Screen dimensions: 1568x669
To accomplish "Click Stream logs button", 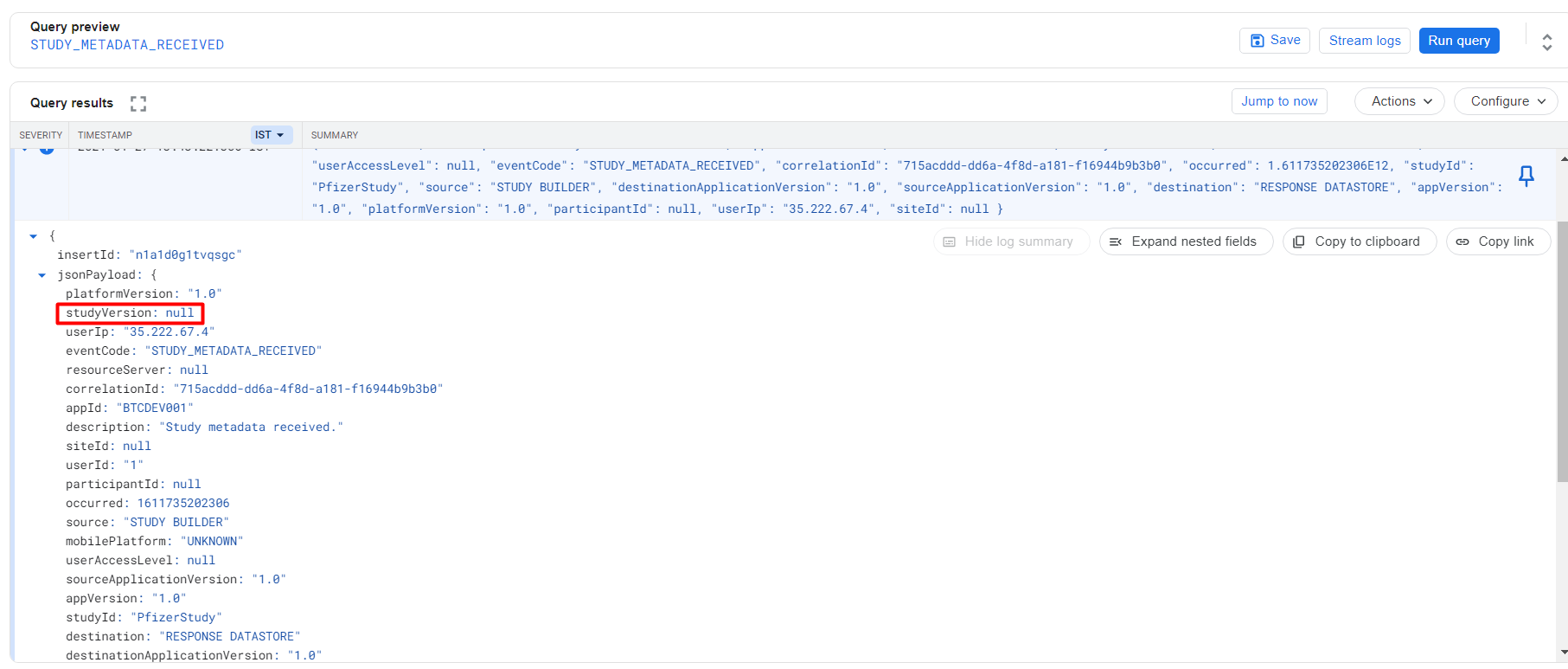I will coord(1365,41).
